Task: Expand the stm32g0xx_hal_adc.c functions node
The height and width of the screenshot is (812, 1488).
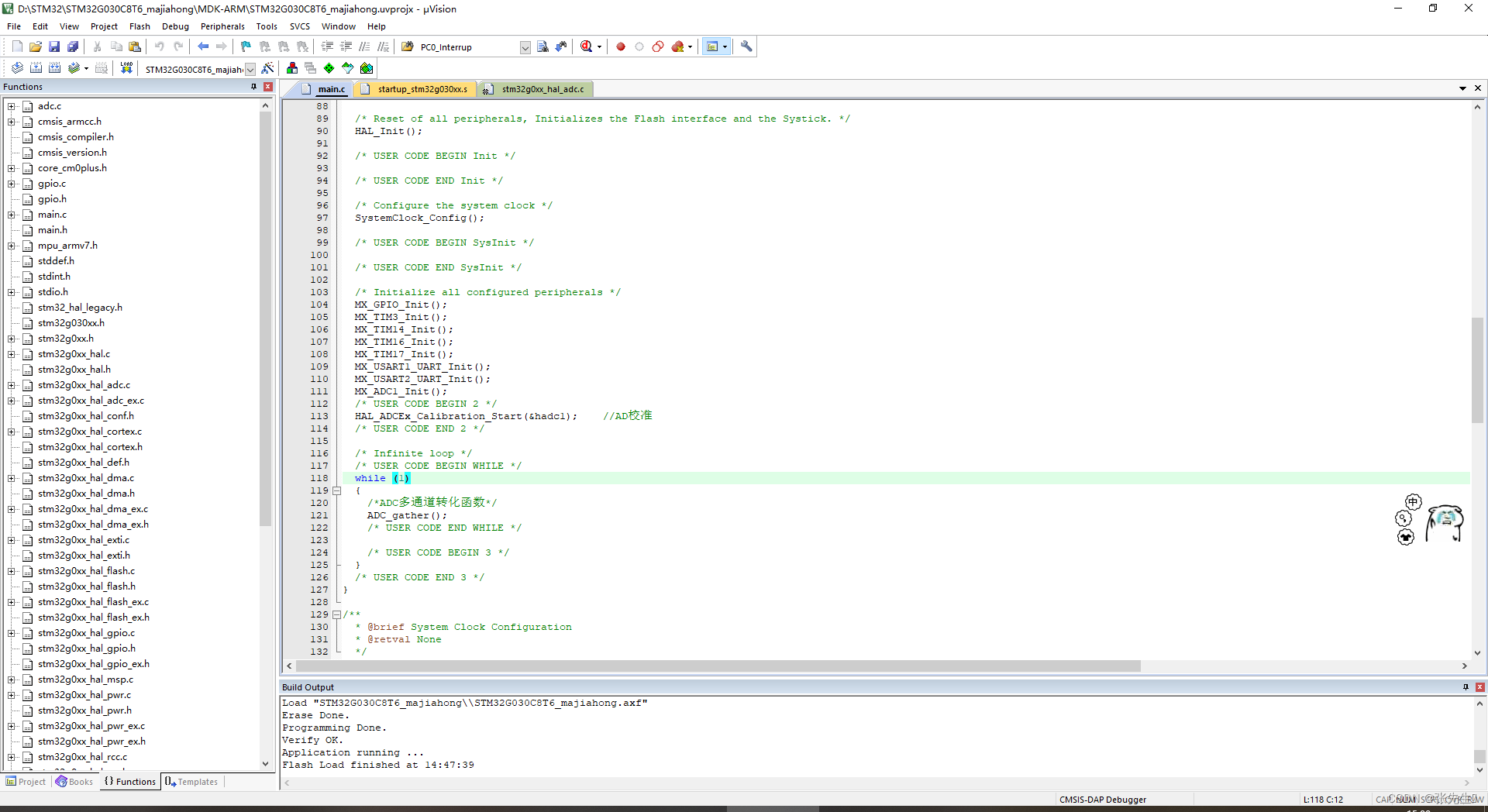Action: pyautogui.click(x=10, y=385)
